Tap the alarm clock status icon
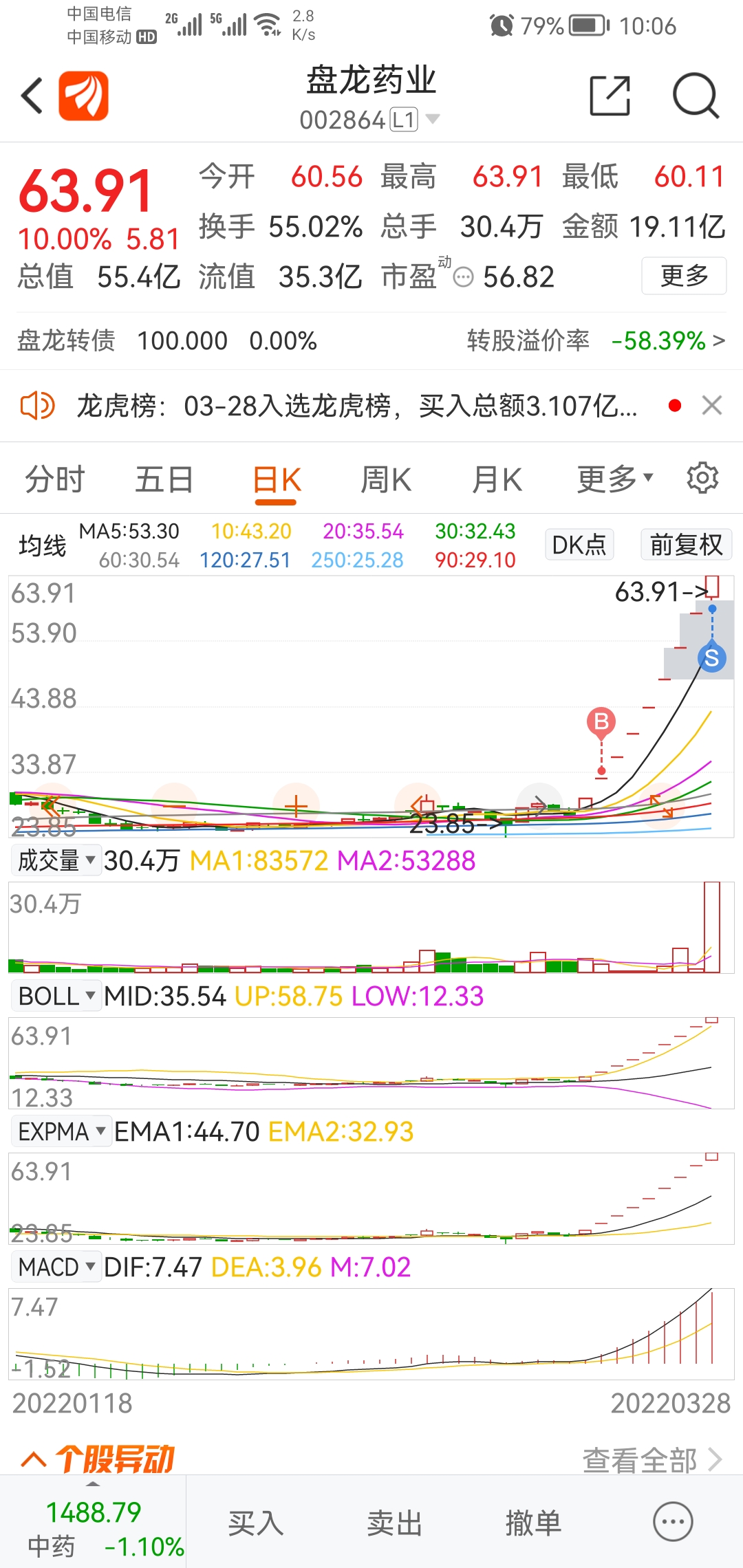Image resolution: width=743 pixels, height=1568 pixels. click(x=502, y=25)
